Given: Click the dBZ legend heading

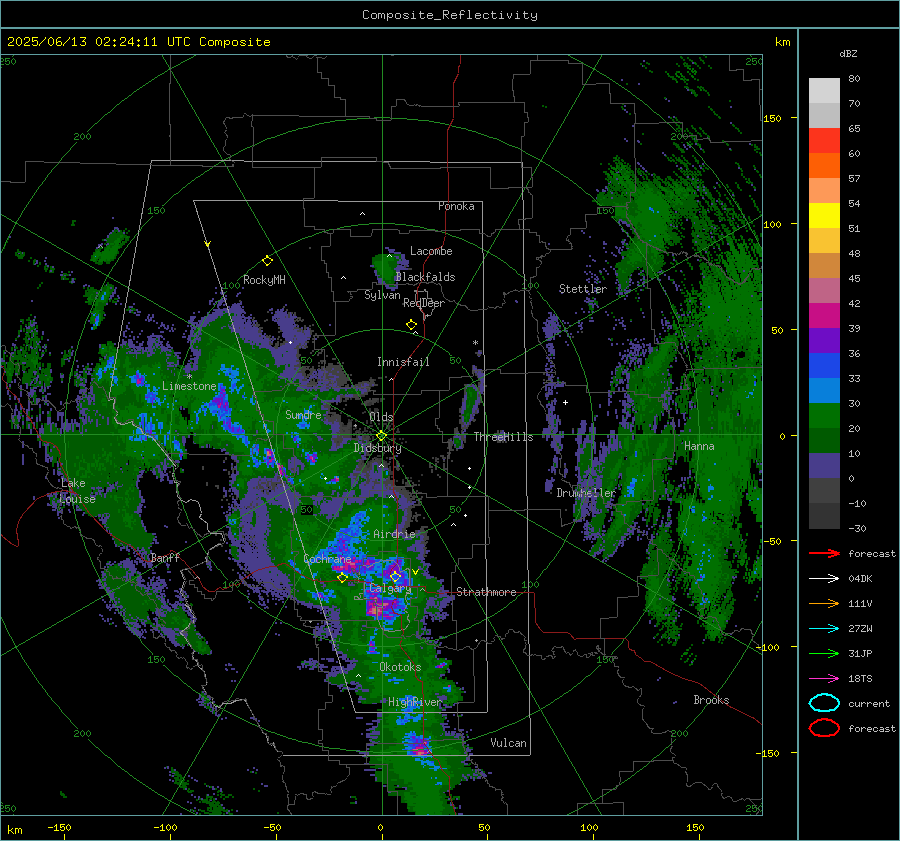Looking at the screenshot, I should click(x=848, y=53).
